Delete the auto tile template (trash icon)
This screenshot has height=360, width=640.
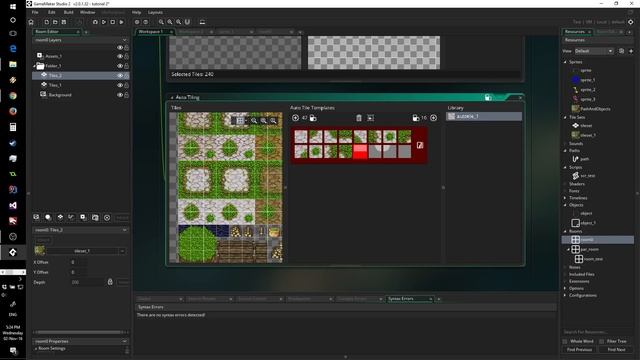pos(359,118)
